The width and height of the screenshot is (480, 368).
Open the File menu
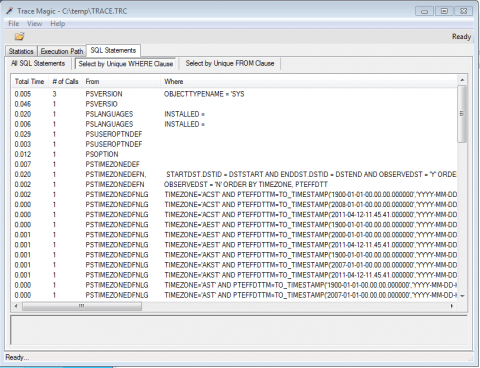click(14, 24)
